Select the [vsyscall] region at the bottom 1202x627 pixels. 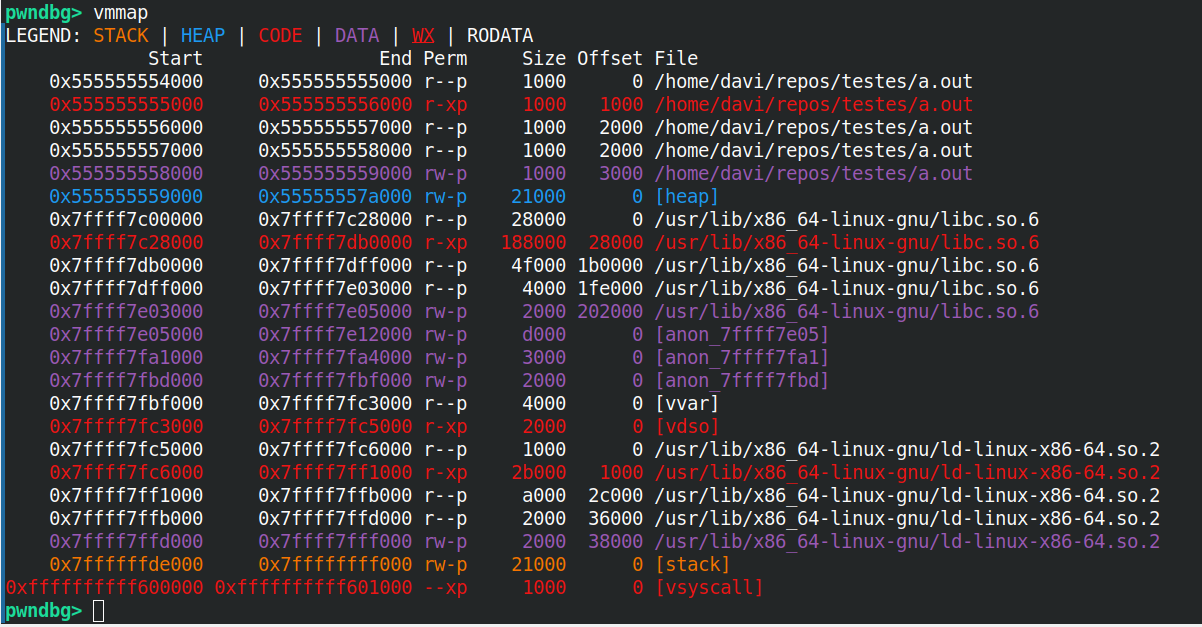coord(708,587)
